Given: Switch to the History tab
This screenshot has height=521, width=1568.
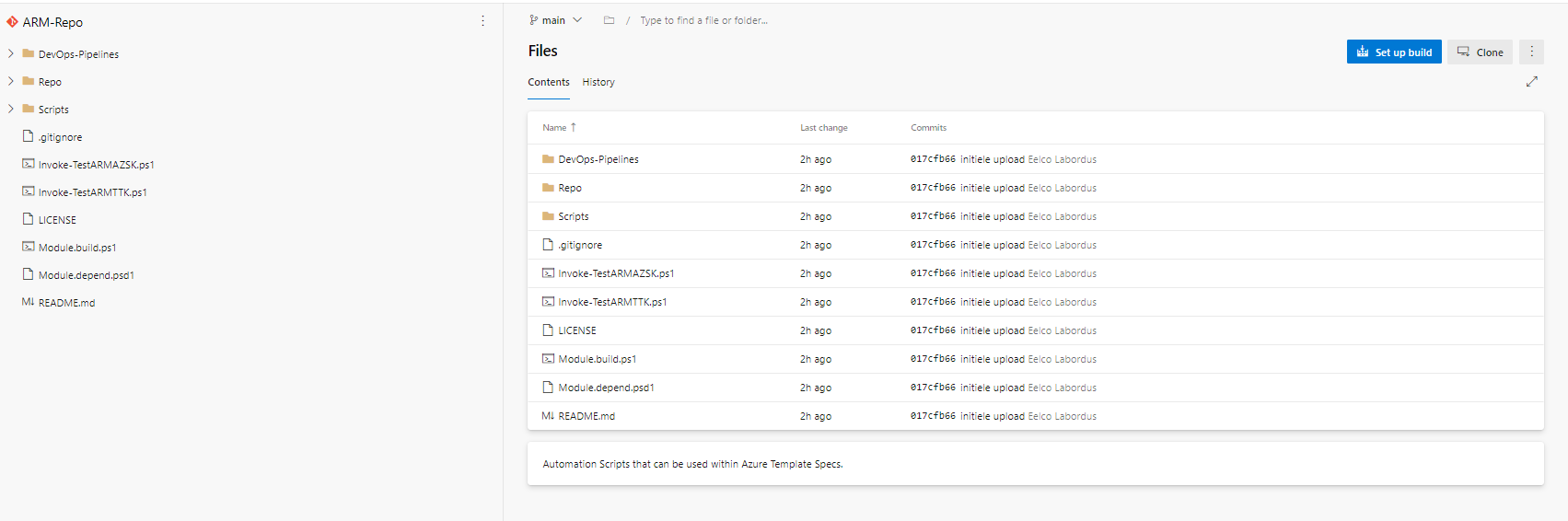Looking at the screenshot, I should pos(598,82).
